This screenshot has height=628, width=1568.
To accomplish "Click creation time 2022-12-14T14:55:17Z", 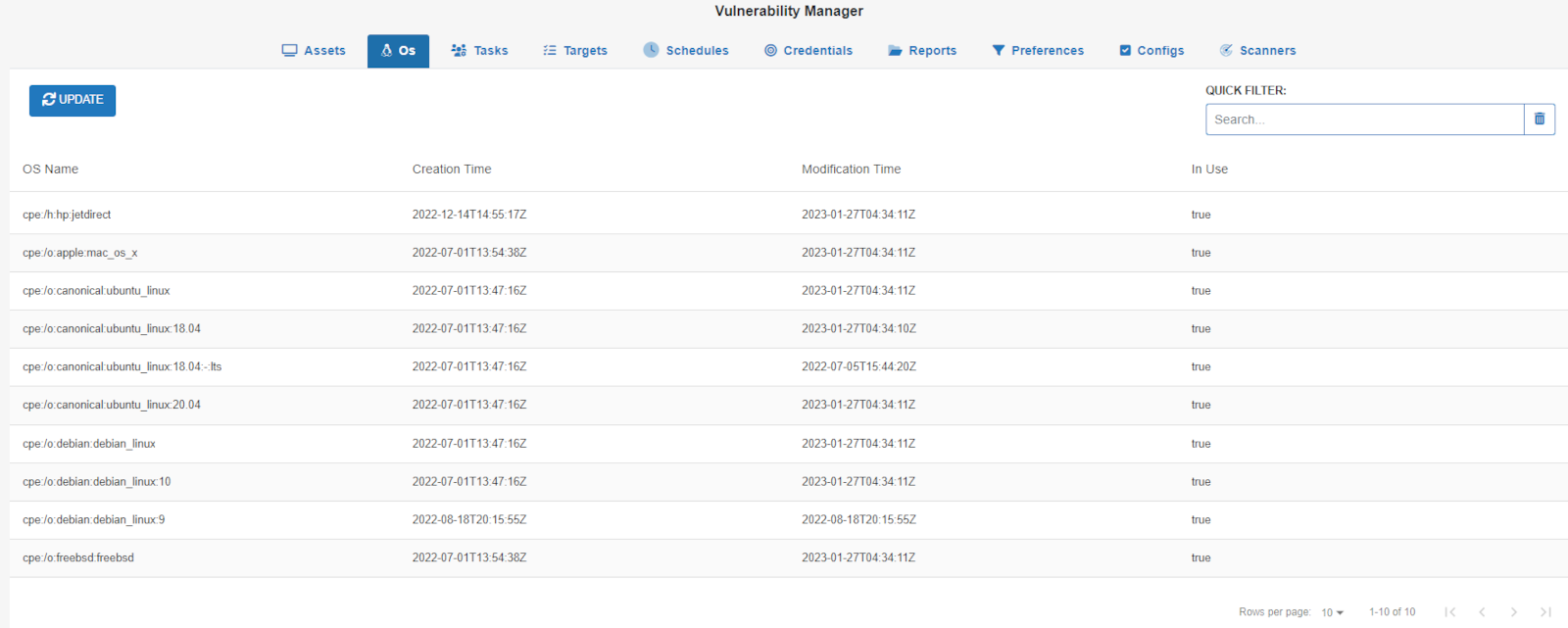I will click(469, 215).
